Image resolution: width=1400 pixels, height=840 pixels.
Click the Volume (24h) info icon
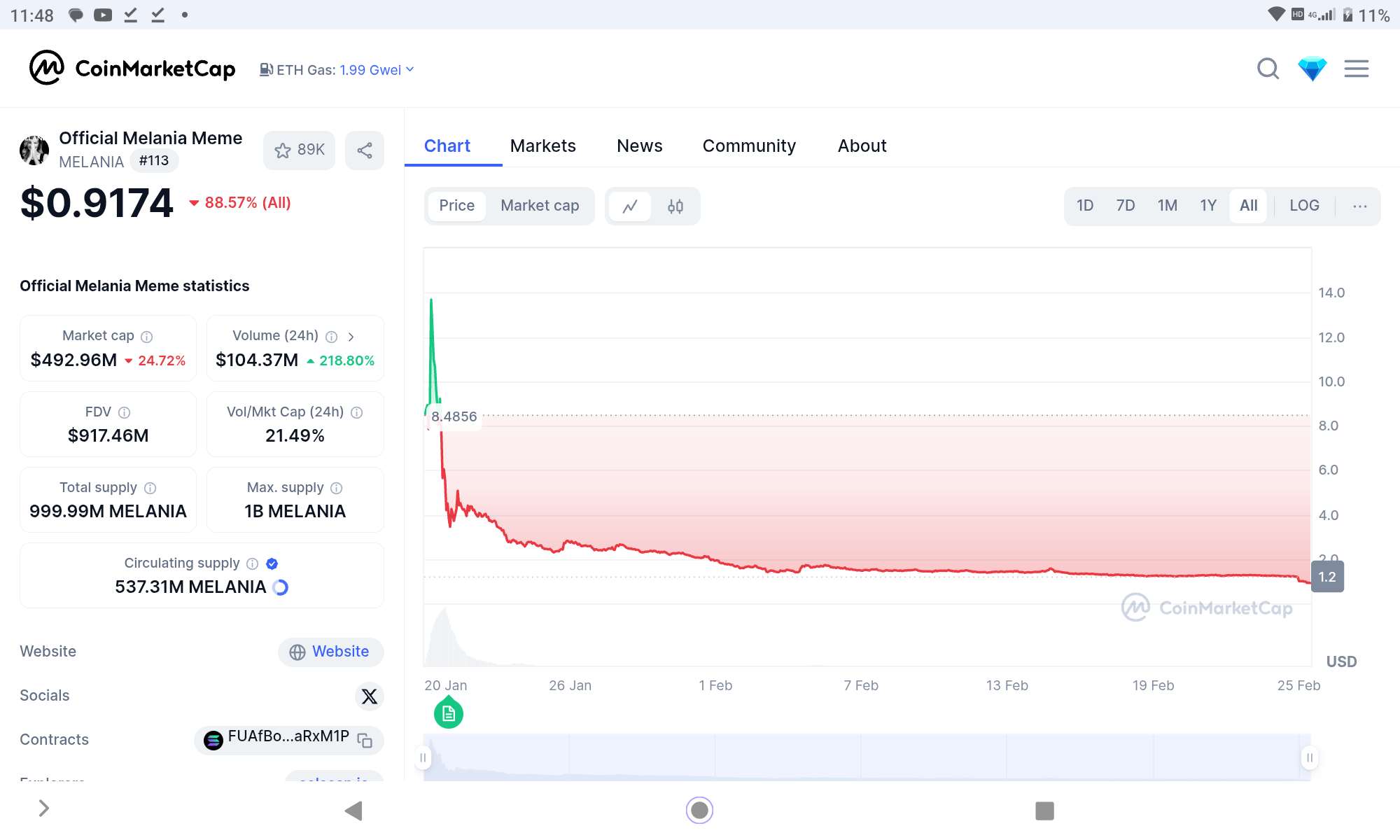coord(332,337)
